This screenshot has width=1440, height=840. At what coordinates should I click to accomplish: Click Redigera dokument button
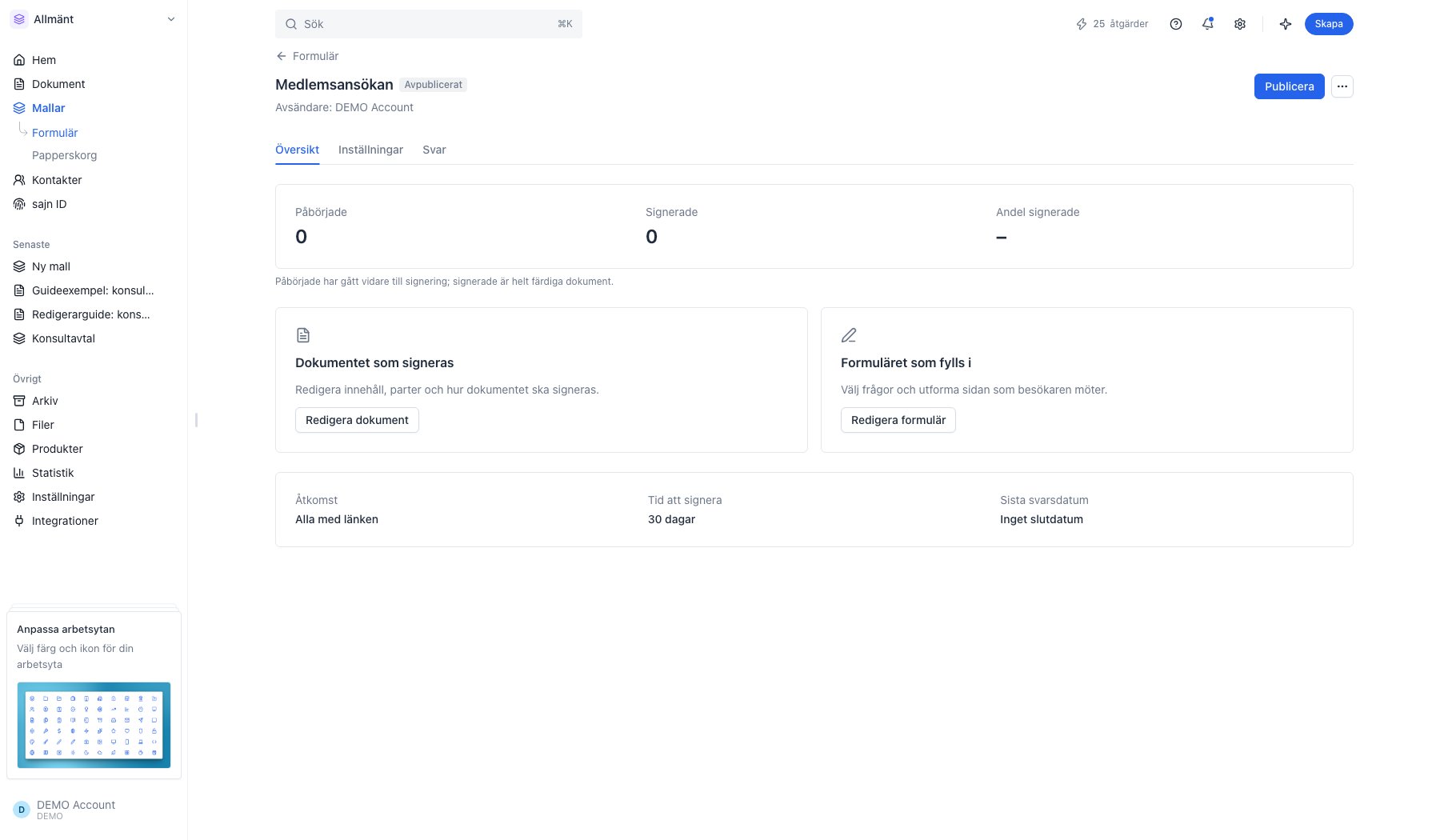click(357, 420)
